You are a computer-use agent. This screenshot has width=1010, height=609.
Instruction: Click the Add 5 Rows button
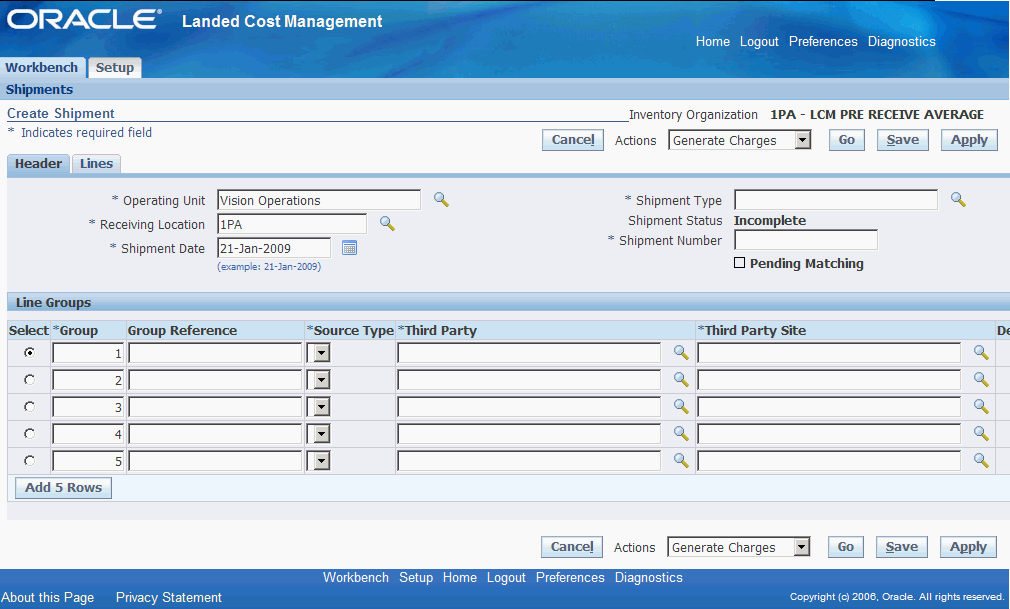click(63, 488)
